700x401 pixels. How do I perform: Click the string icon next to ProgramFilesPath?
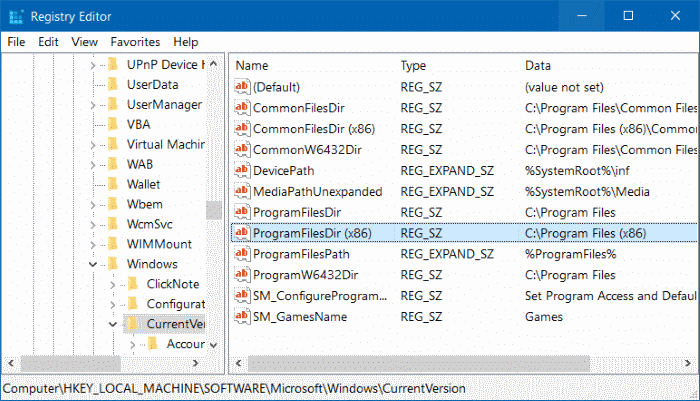242,254
